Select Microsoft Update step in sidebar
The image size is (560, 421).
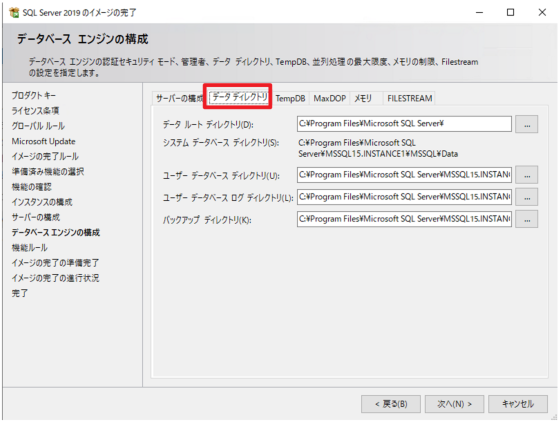coord(44,141)
